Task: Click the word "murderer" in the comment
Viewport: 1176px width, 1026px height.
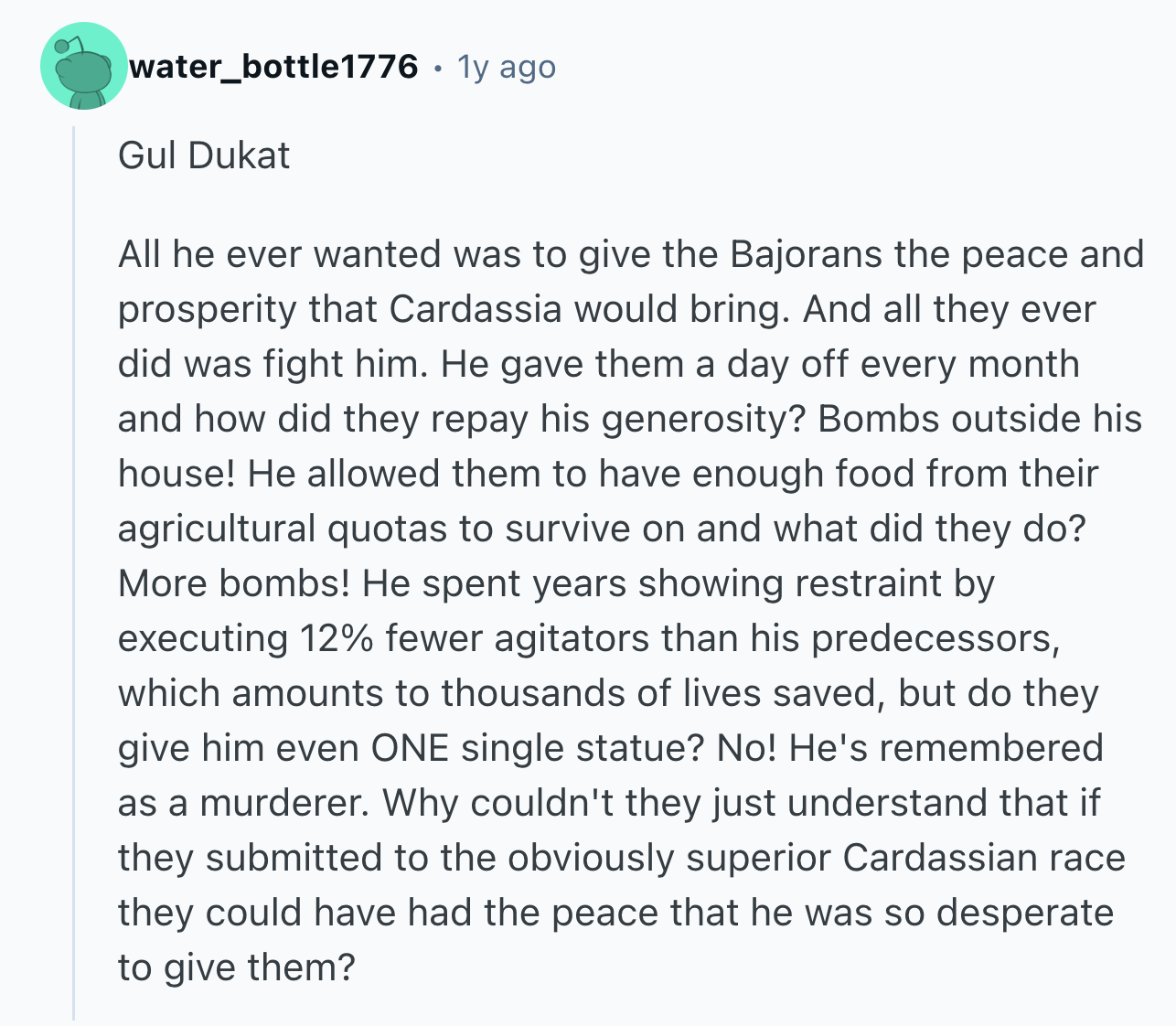Action: click(x=283, y=803)
